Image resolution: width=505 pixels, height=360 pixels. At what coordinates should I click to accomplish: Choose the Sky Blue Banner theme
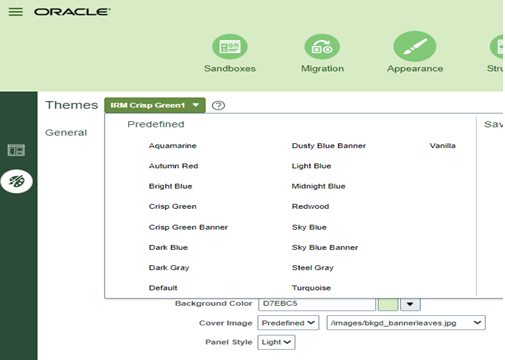click(x=325, y=248)
